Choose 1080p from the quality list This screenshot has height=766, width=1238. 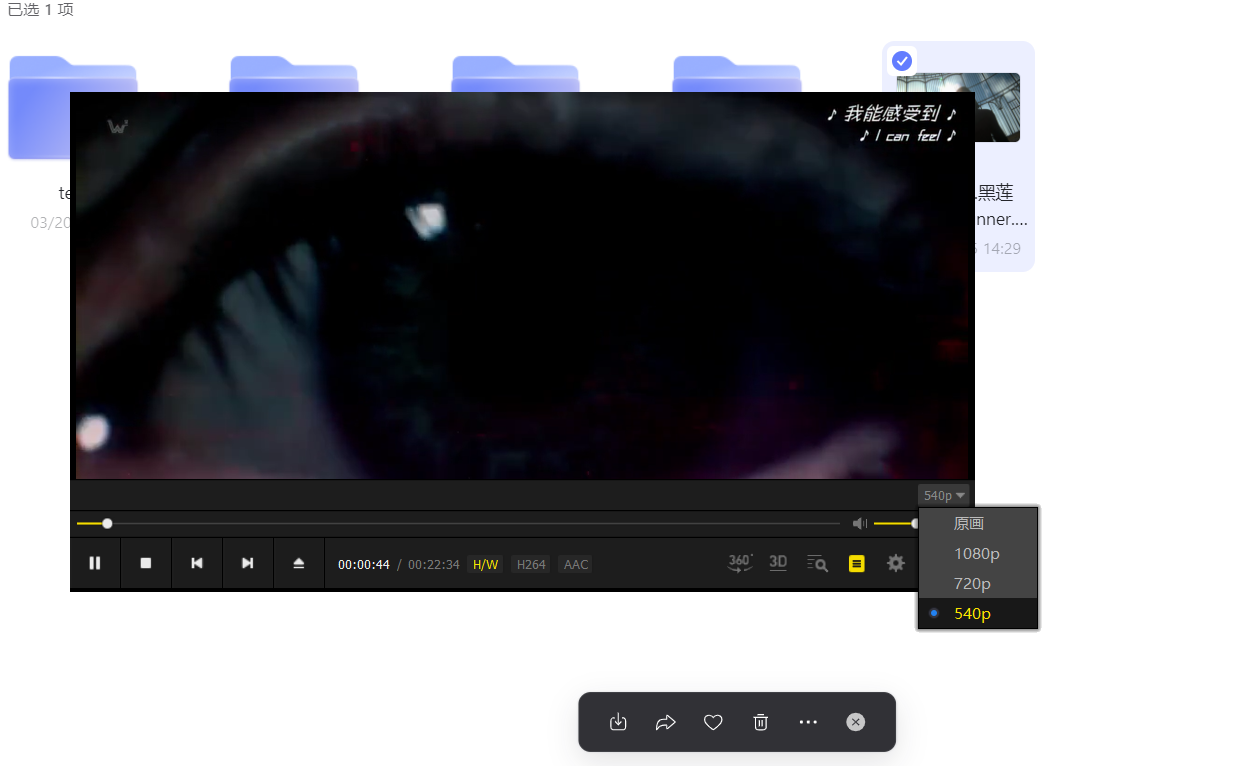(x=978, y=553)
